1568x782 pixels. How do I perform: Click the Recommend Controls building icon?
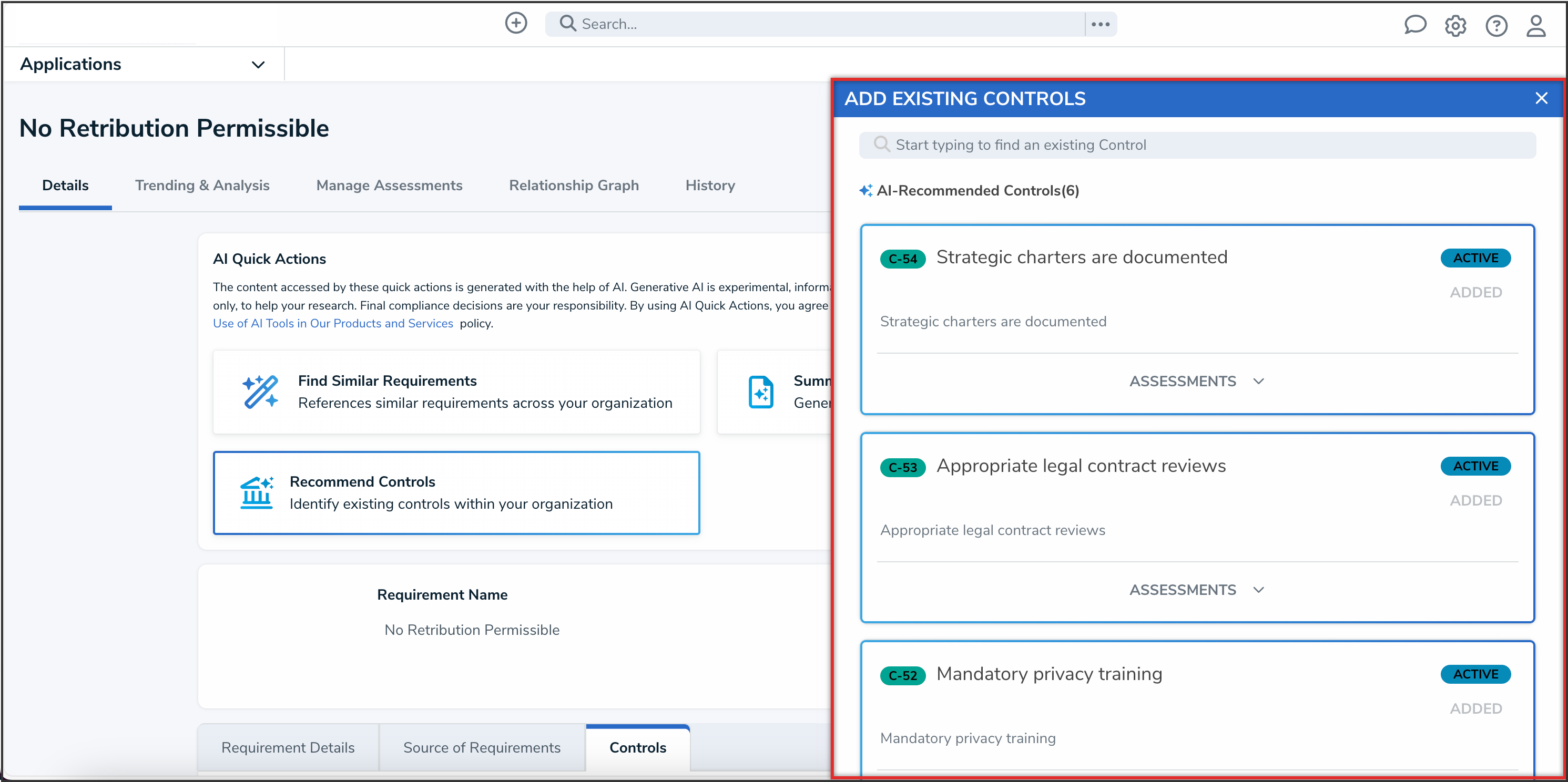(x=256, y=492)
